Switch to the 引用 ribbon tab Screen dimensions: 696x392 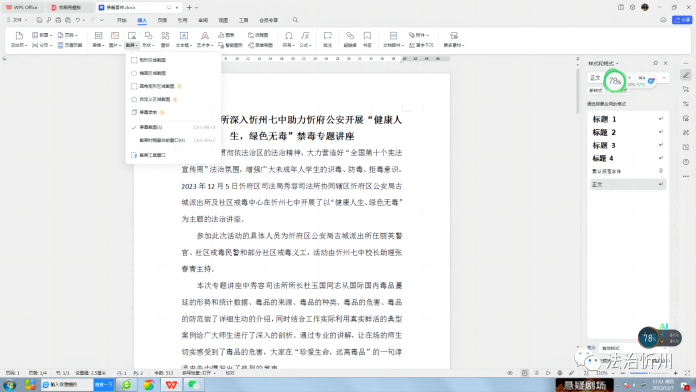[x=182, y=20]
